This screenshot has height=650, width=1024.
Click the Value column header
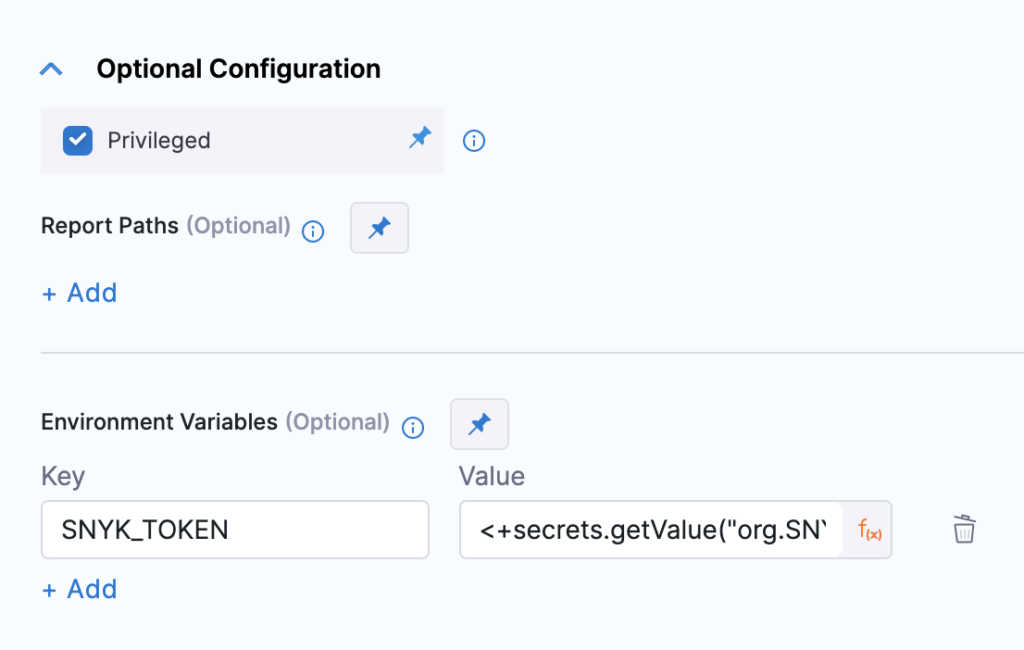point(492,476)
